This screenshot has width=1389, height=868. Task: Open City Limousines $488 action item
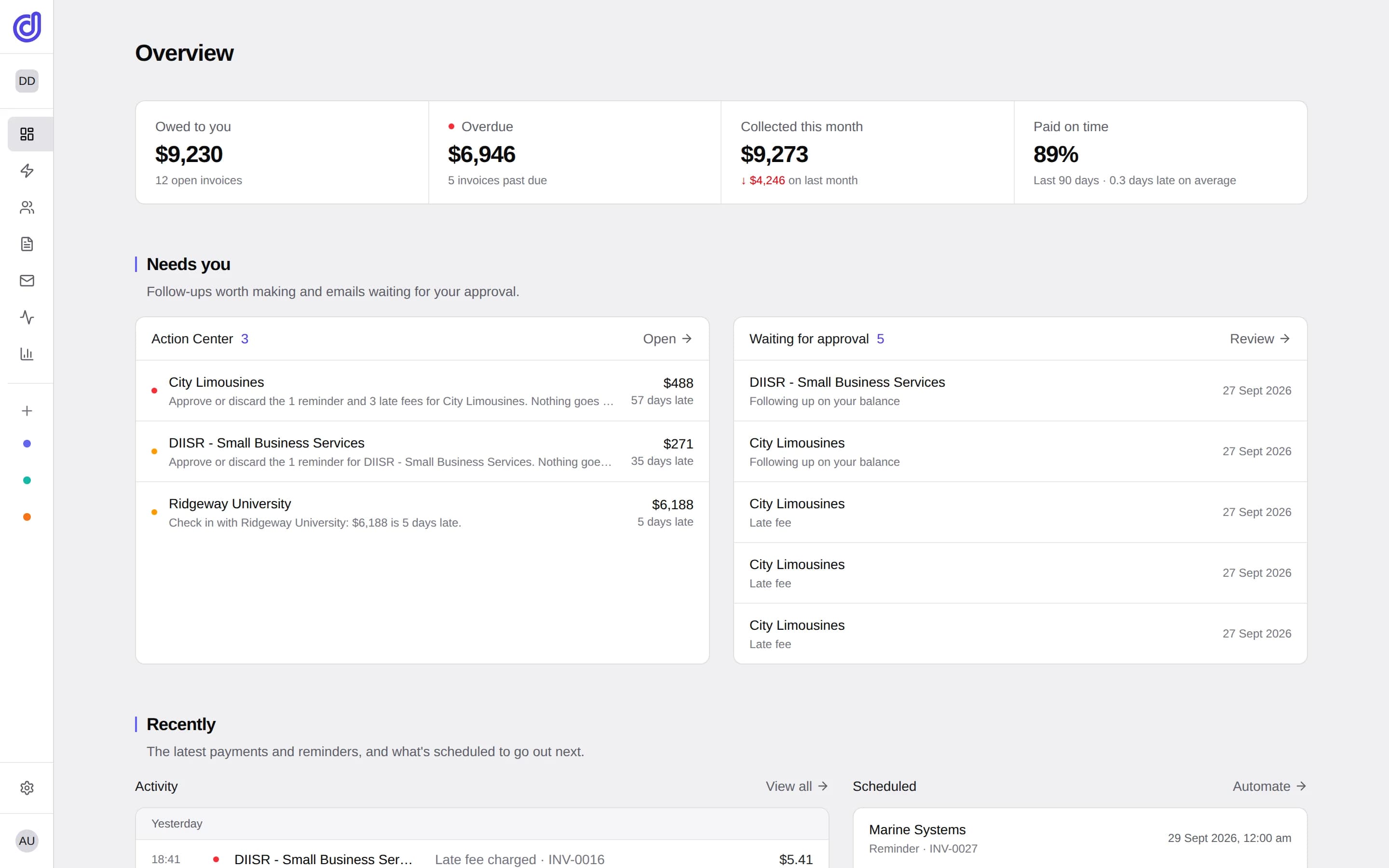(422, 391)
